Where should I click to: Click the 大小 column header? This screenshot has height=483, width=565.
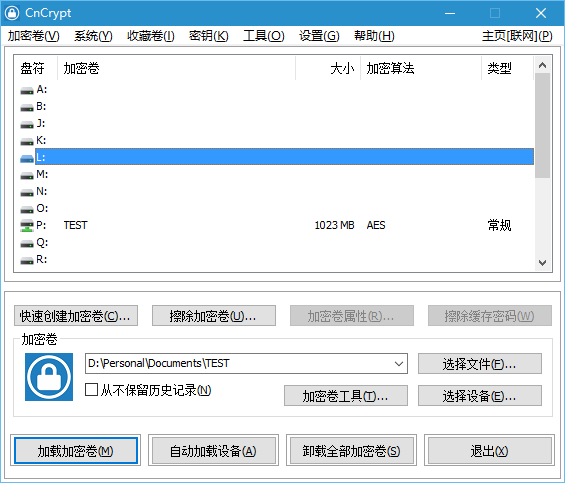pos(328,68)
